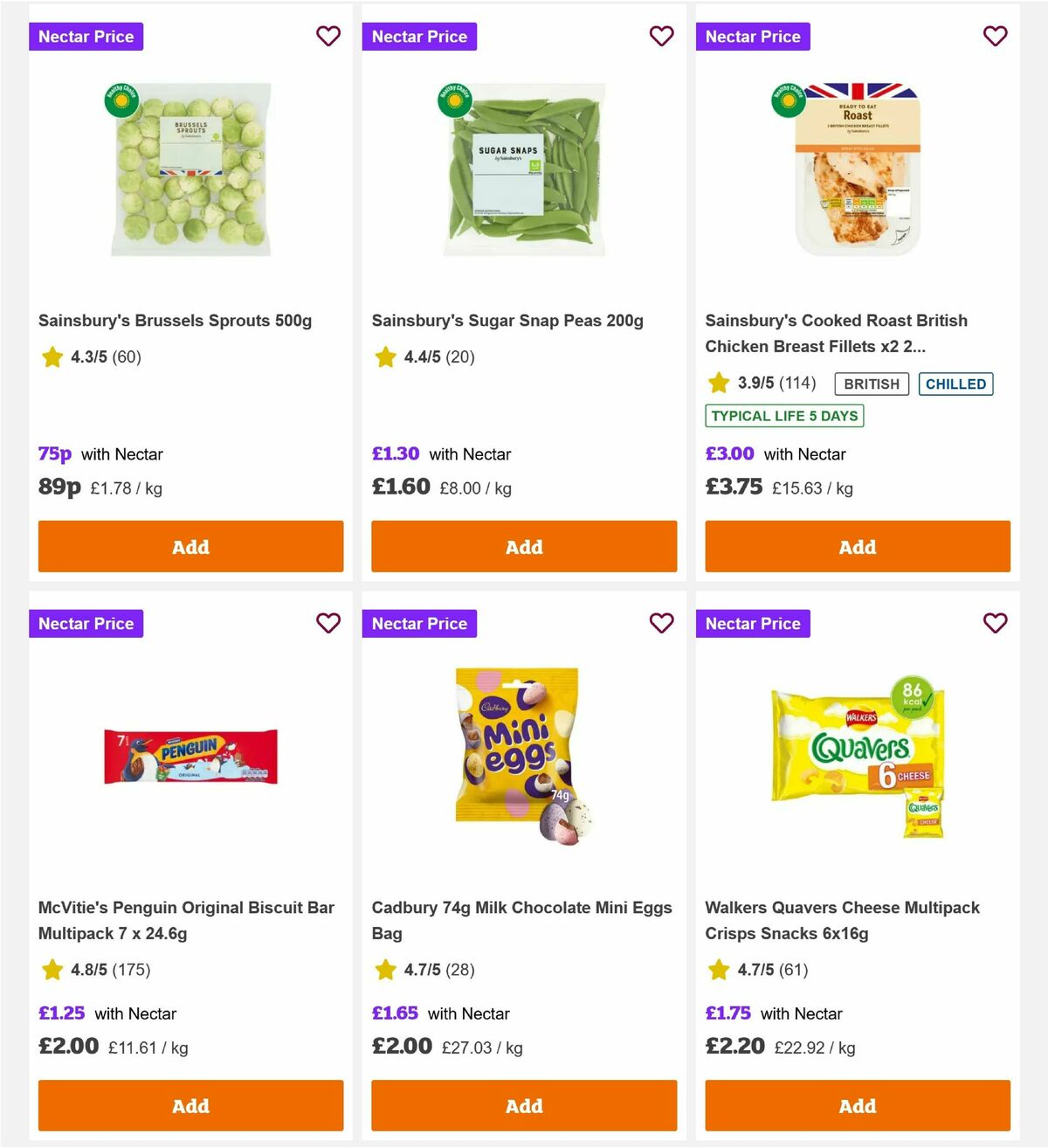Click the star rating icon on Mini Eggs
The width and height of the screenshot is (1048, 1148).
(385, 970)
